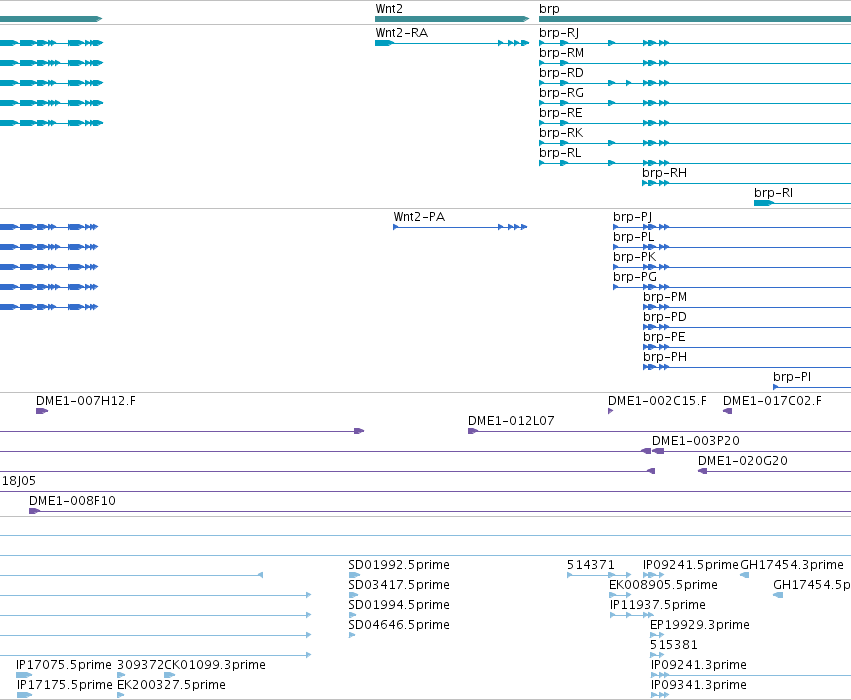Click the purple DME1-020G20 start glyph

[x=702, y=471]
